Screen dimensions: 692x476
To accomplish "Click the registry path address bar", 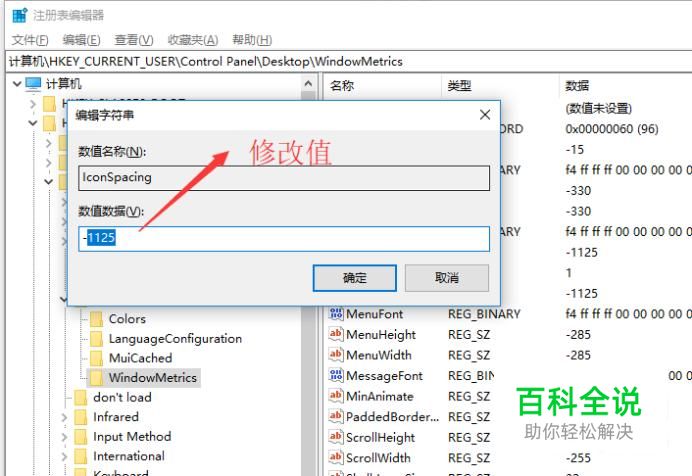I will pos(349,61).
